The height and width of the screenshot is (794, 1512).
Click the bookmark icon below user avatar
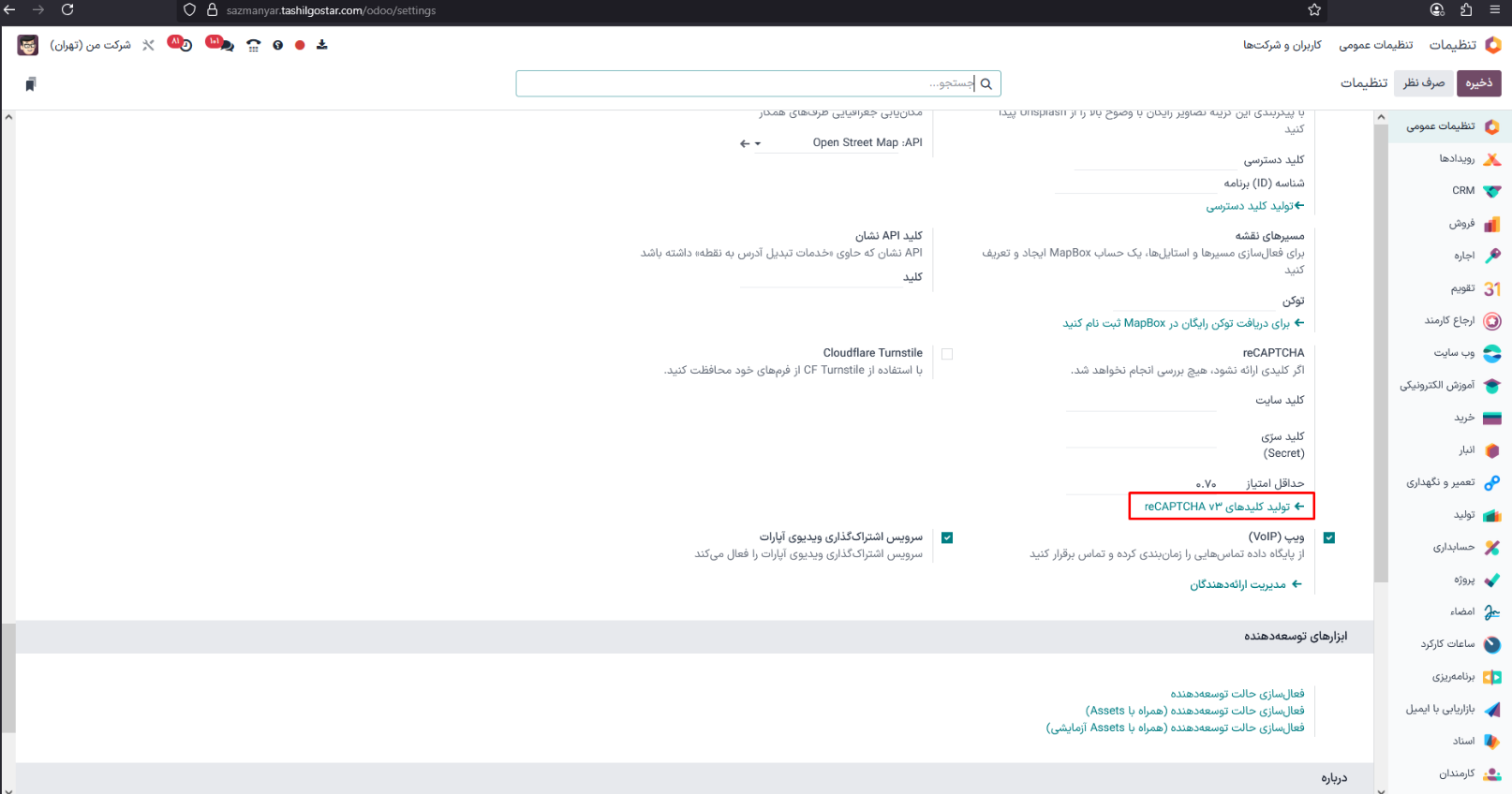coord(30,84)
